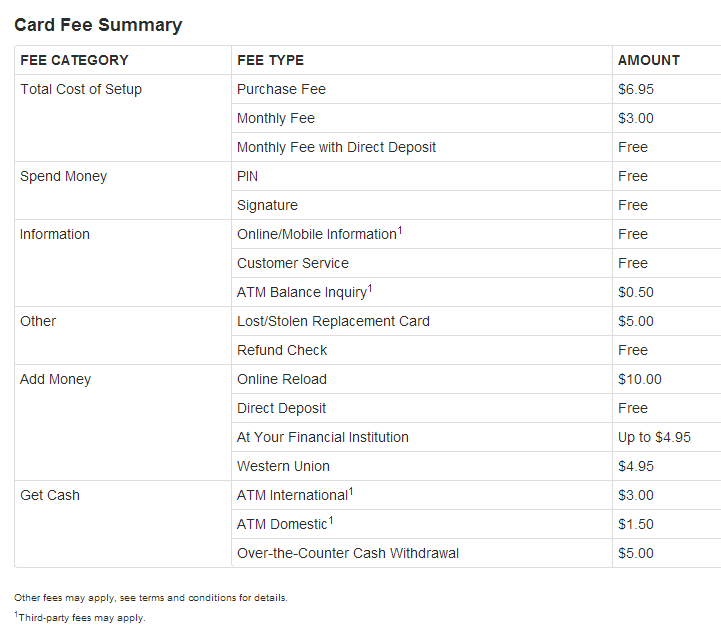The image size is (721, 637).
Task: Select the FEE TYPE column header
Action: coord(270,60)
